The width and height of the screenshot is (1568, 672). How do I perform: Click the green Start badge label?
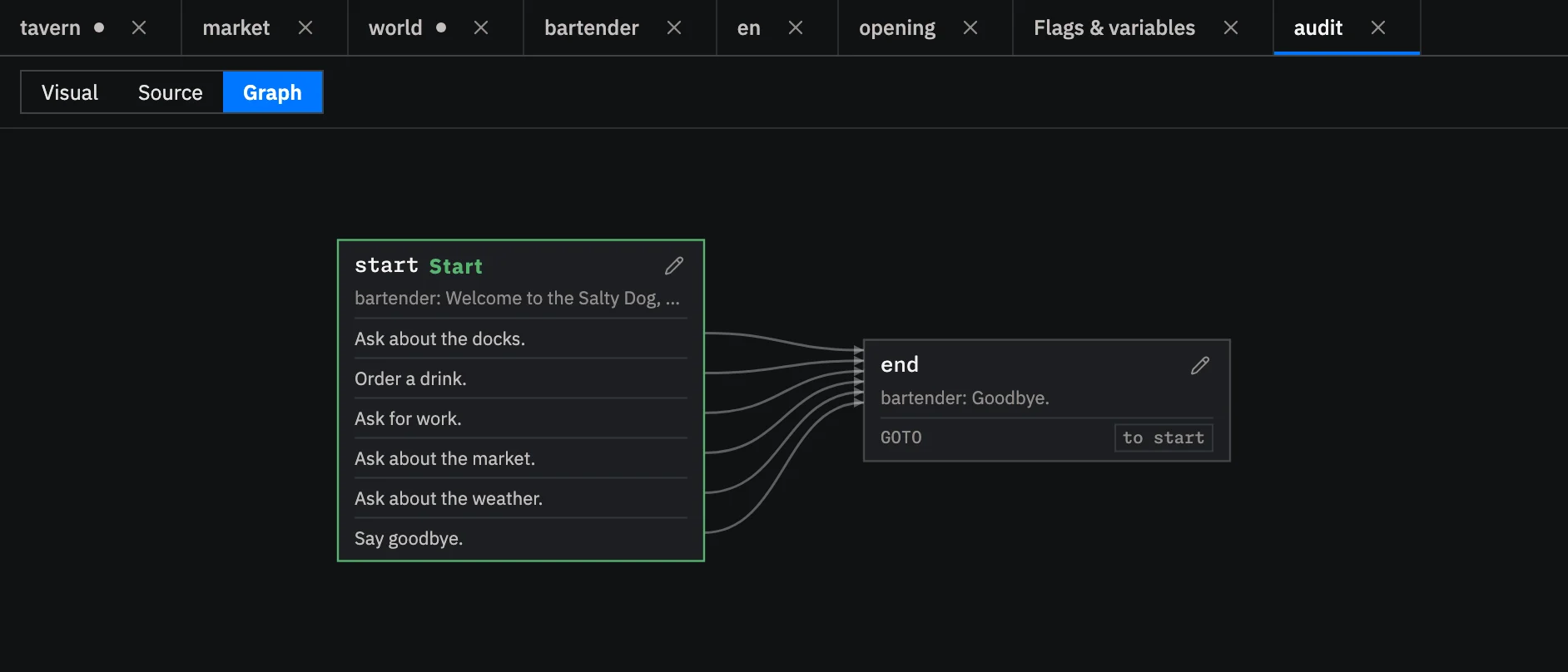[455, 266]
